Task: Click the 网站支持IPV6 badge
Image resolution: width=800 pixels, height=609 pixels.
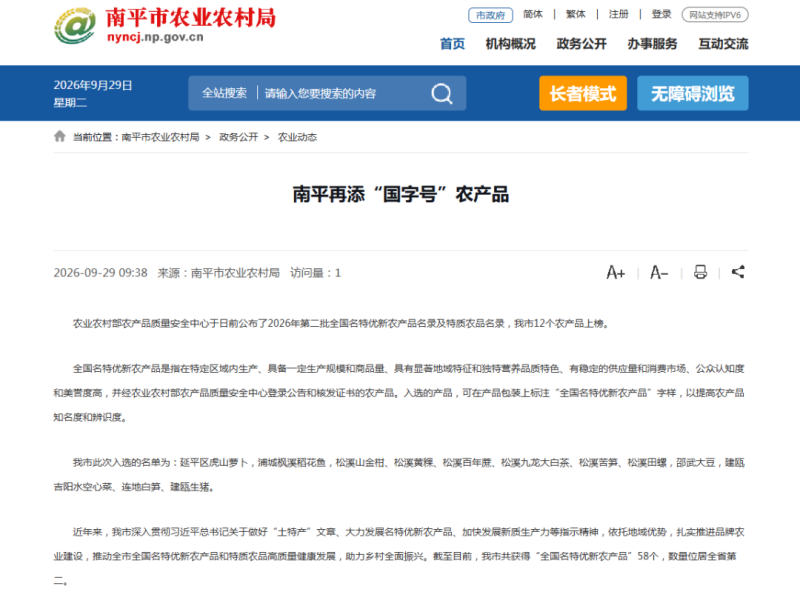Action: (715, 15)
